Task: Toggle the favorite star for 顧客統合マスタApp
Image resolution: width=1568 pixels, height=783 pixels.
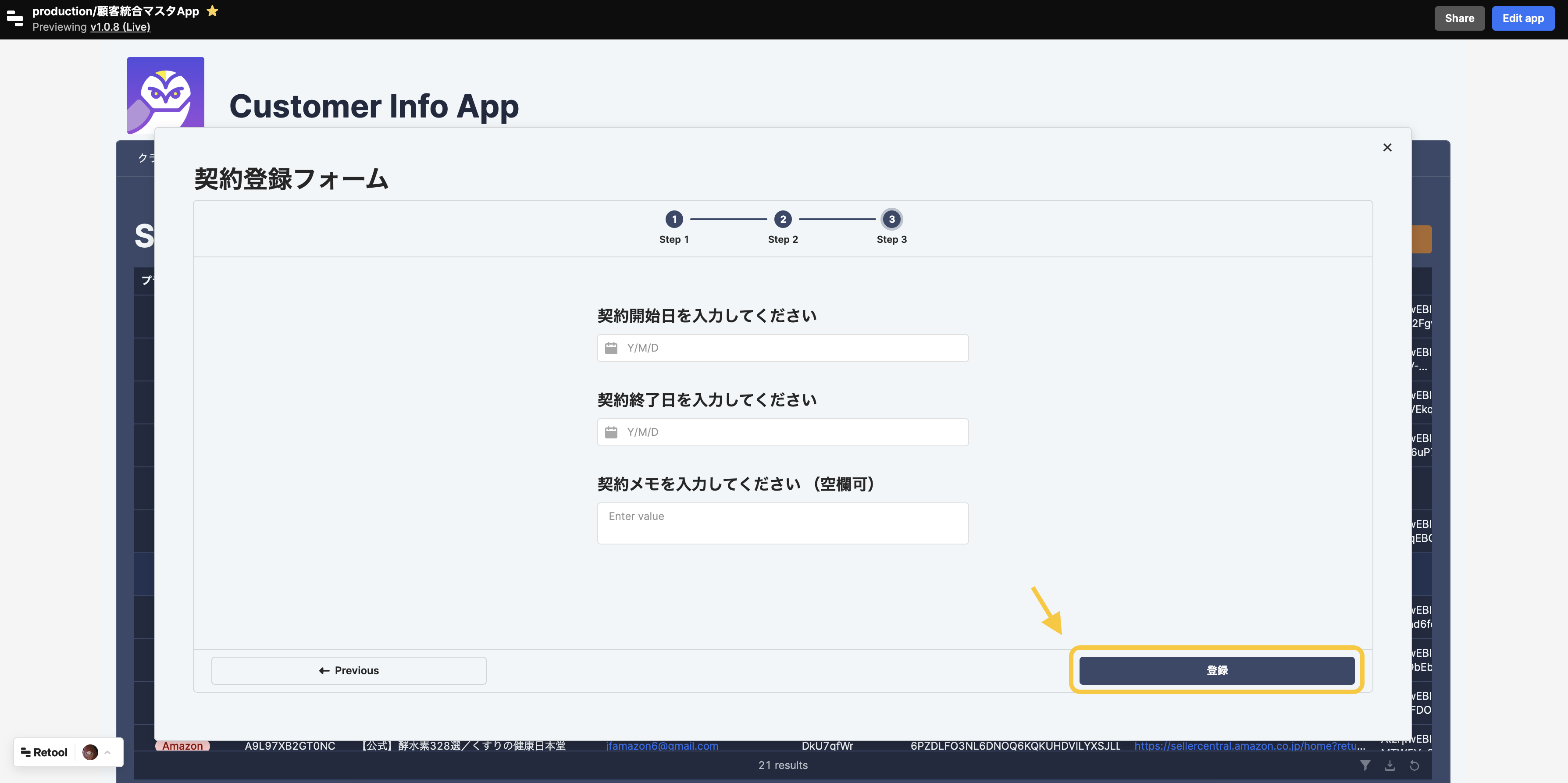Action: [x=212, y=11]
